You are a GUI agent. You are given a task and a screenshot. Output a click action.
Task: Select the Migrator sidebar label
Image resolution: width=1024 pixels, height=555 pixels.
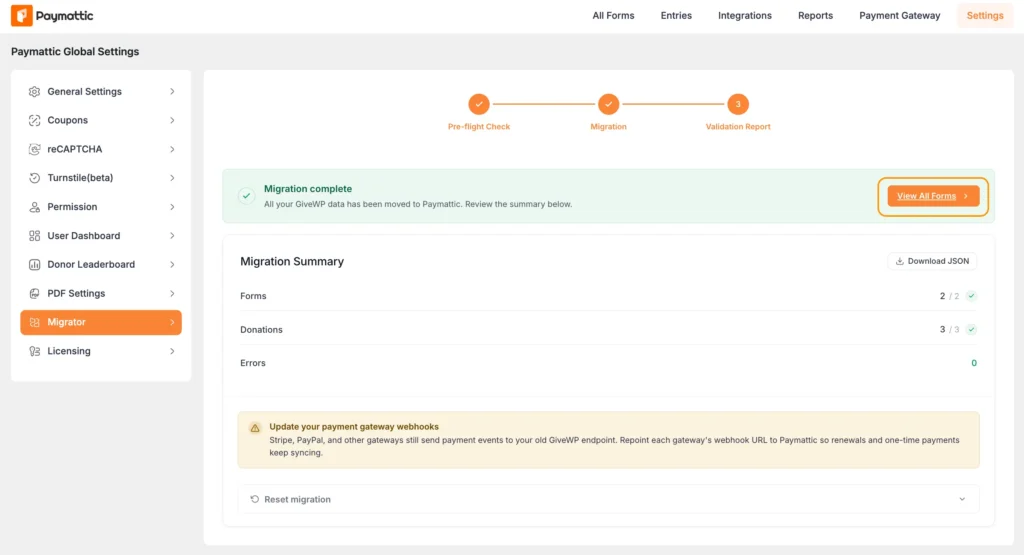[66, 323]
